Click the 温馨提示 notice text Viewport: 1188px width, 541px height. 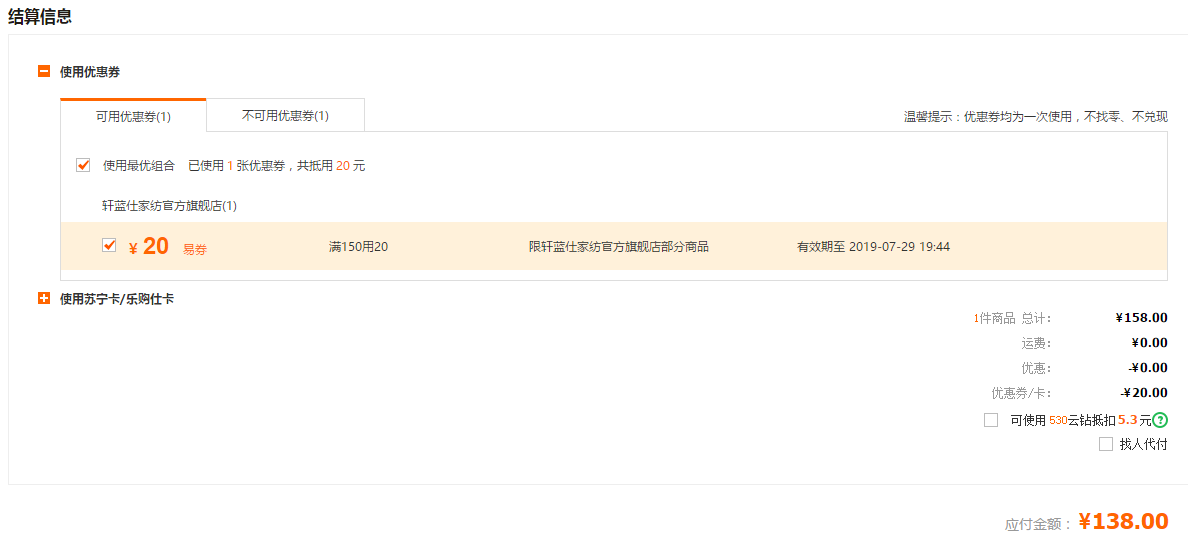1036,117
